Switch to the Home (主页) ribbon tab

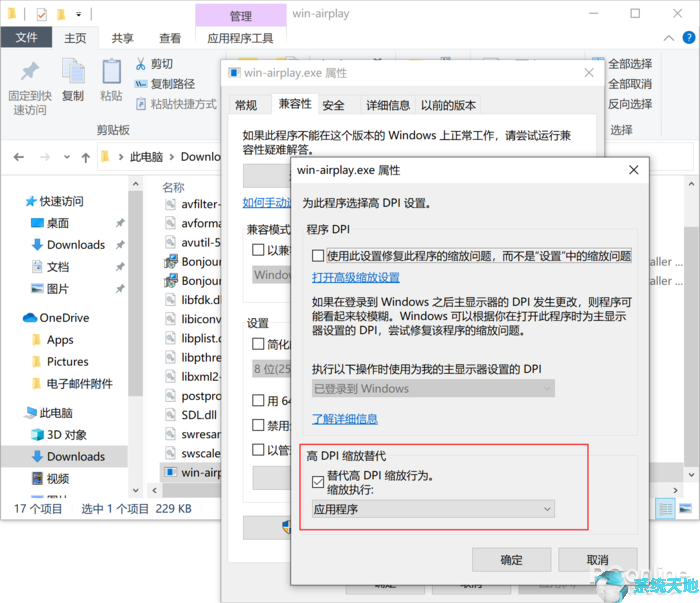click(x=75, y=38)
